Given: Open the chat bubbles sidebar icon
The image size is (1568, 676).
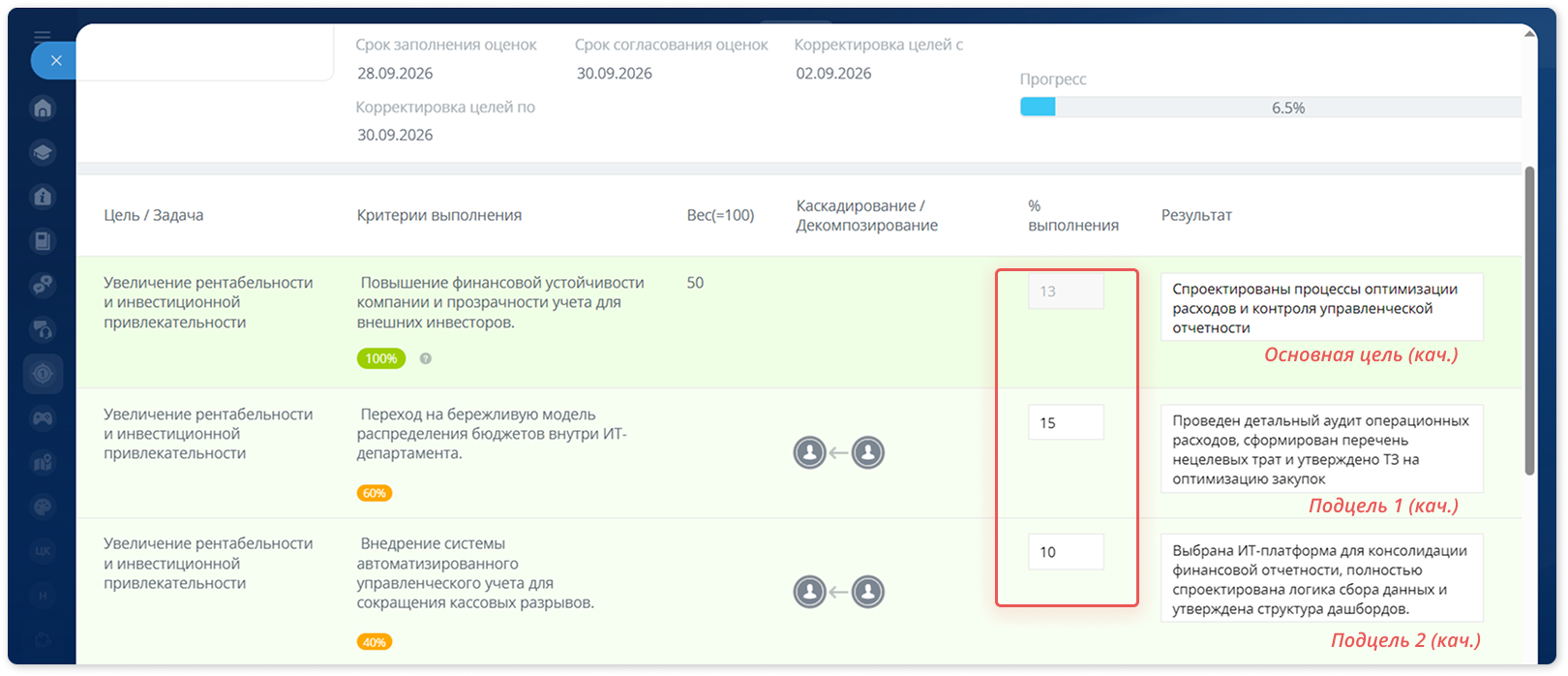Looking at the screenshot, I should (x=43, y=286).
